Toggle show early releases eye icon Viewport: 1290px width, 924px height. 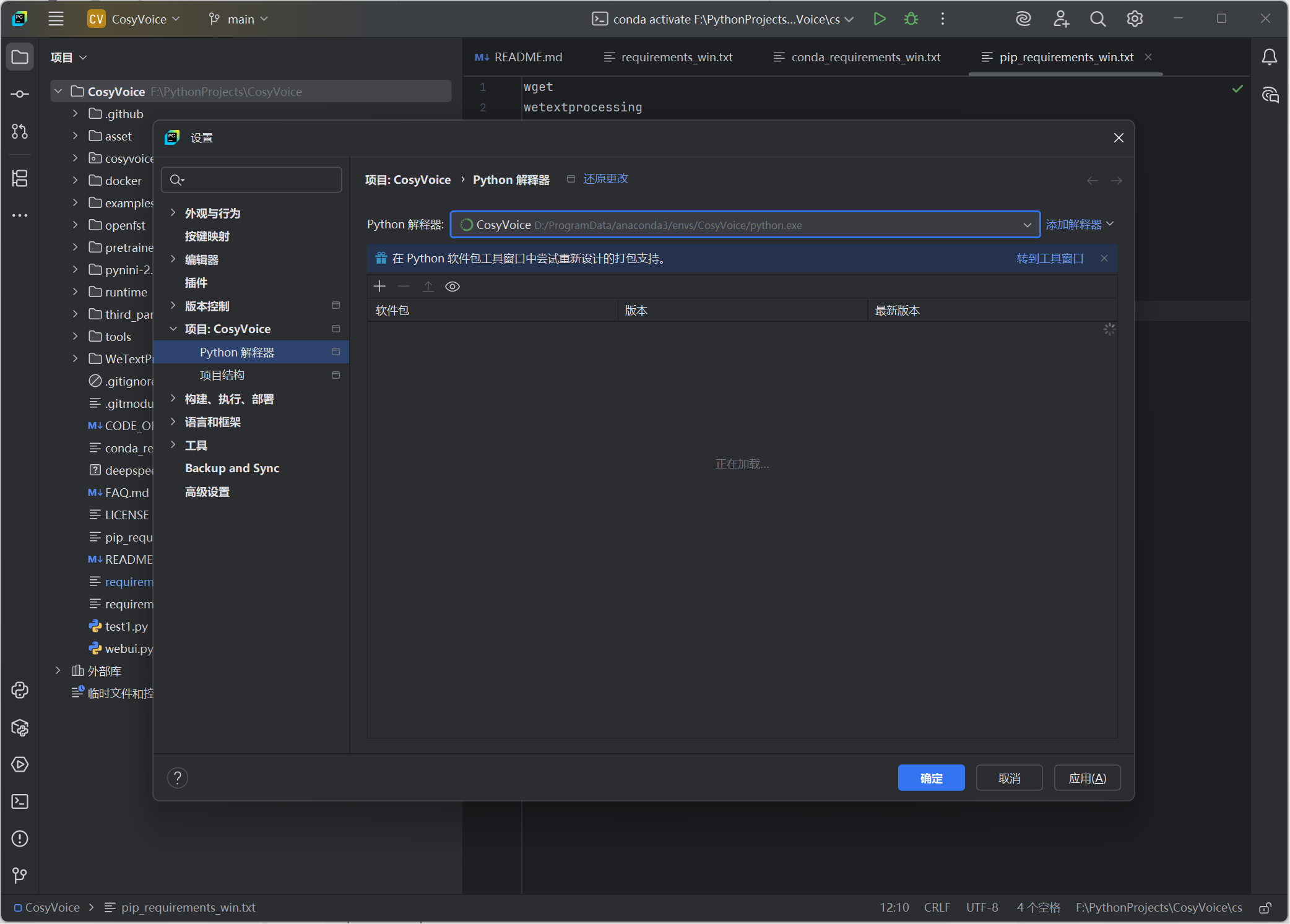point(452,287)
